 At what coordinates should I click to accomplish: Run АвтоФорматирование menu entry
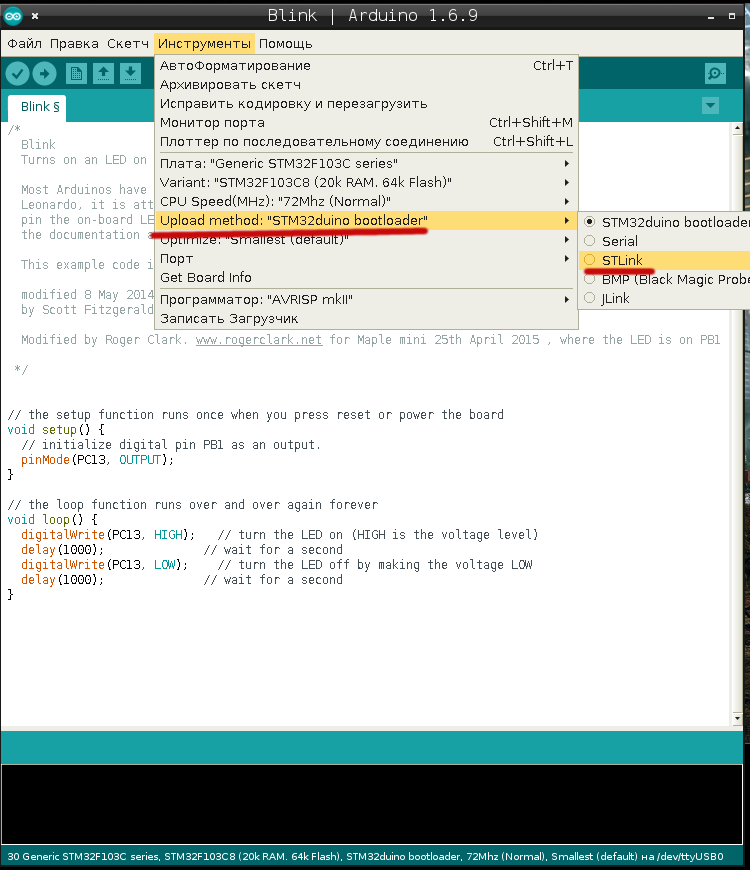(x=366, y=65)
